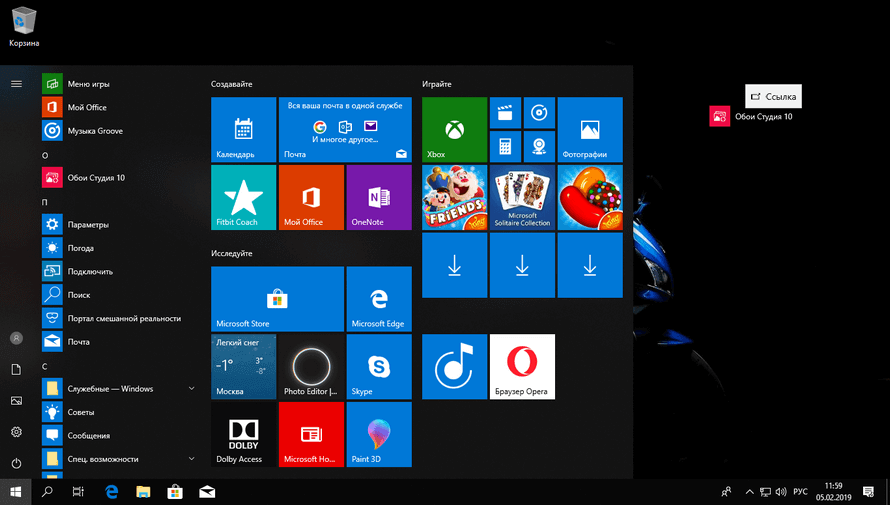The width and height of the screenshot is (890, 505).
Task: Open Браузер Opera tile
Action: pos(522,366)
